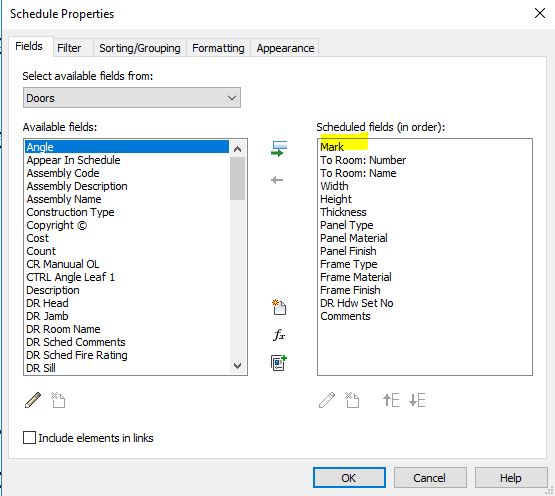Select Assembly Code field
Viewport: 555px width, 496px height.
pos(127,173)
